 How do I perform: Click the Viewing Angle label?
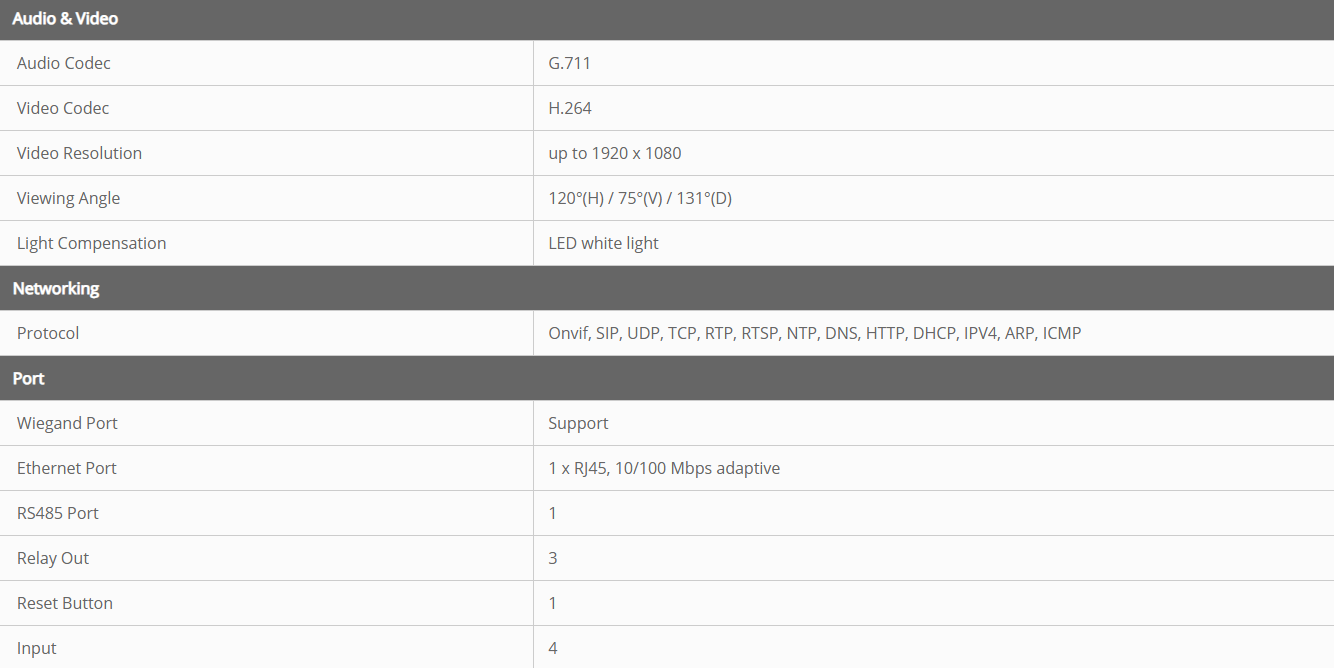pyautogui.click(x=68, y=198)
